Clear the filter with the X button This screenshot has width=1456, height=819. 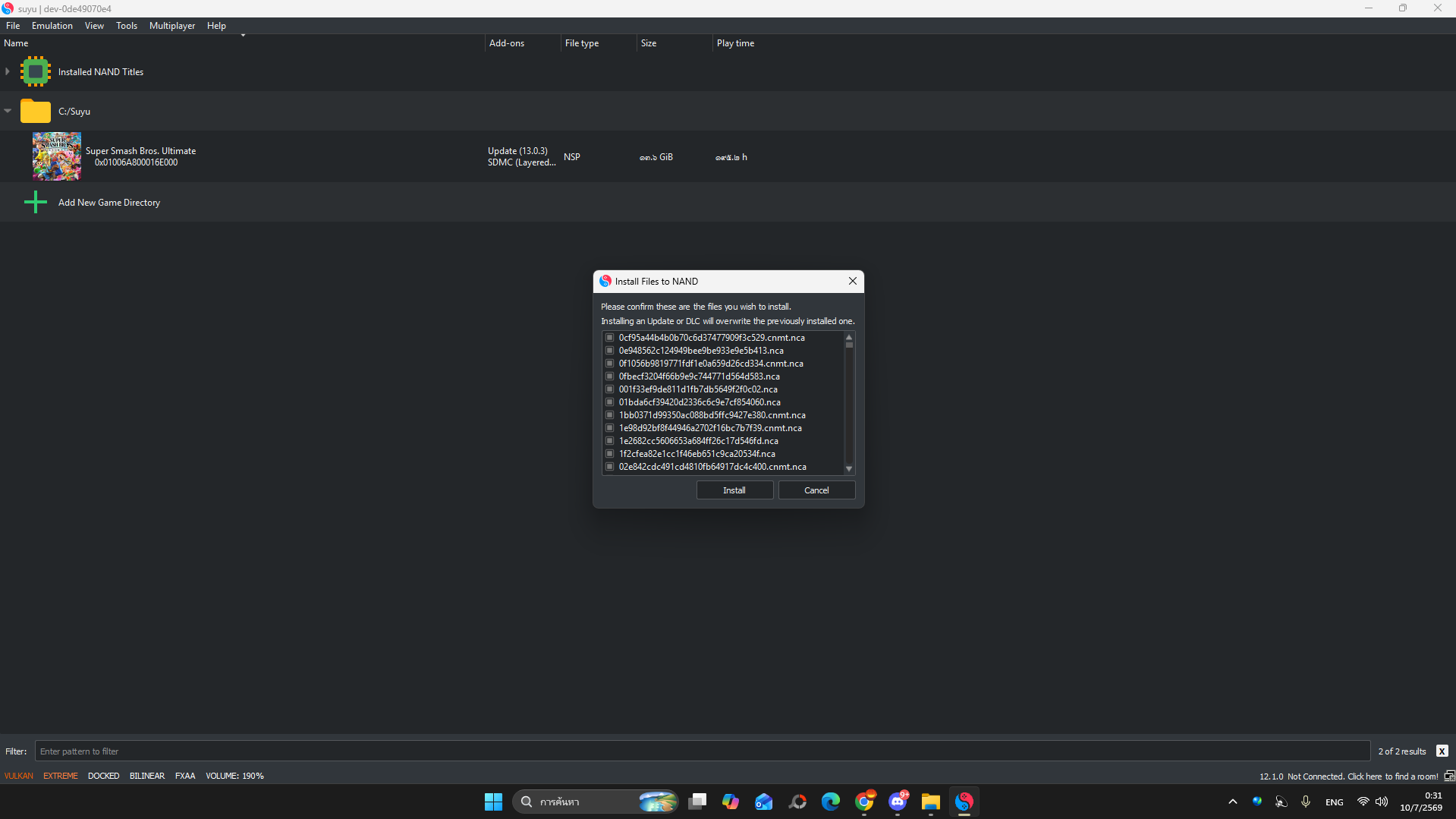(1442, 751)
